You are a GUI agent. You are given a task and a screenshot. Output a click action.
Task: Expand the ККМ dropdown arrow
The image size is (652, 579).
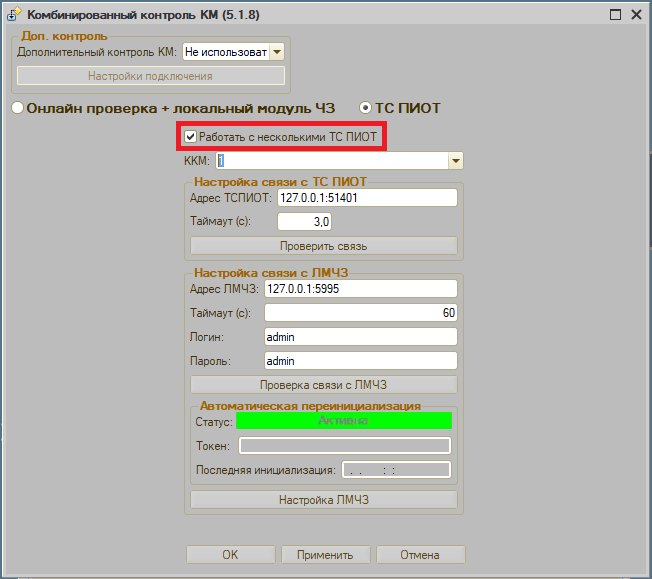pyautogui.click(x=456, y=161)
